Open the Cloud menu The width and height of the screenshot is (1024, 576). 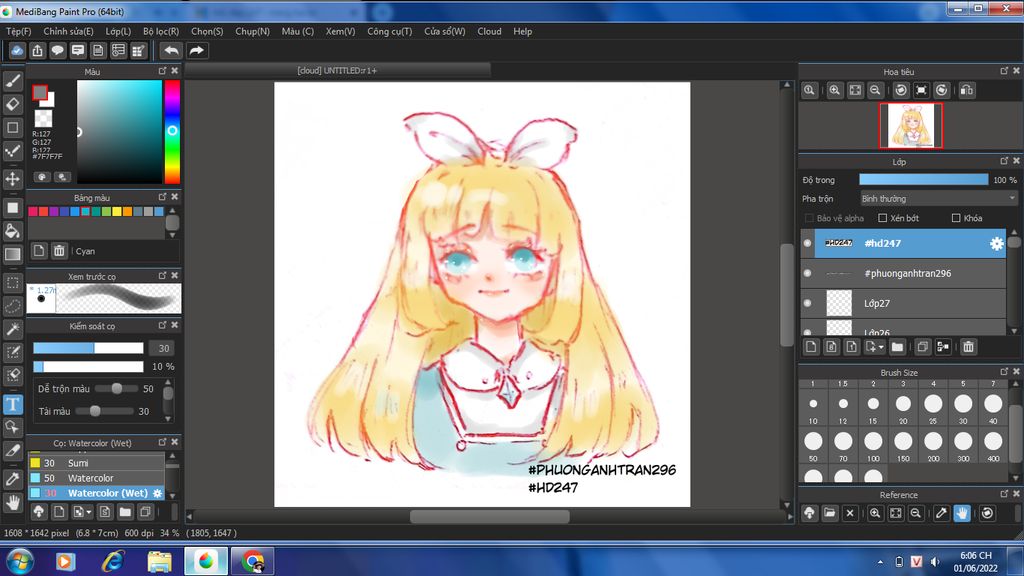pos(489,31)
